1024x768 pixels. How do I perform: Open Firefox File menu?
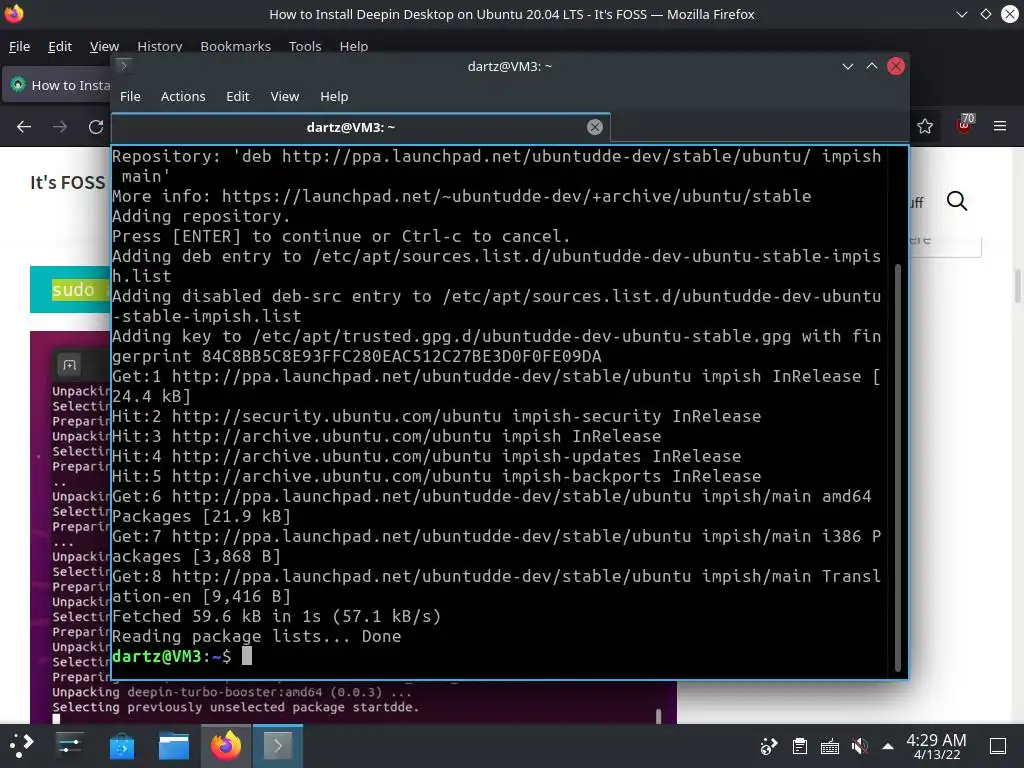[x=19, y=46]
